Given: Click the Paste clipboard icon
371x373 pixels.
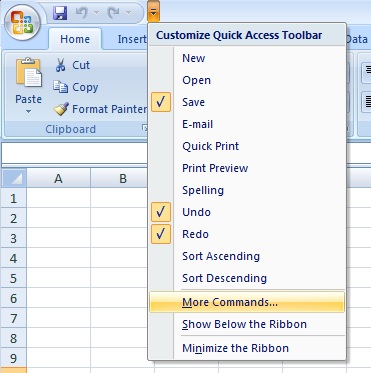Looking at the screenshot, I should pos(29,72).
